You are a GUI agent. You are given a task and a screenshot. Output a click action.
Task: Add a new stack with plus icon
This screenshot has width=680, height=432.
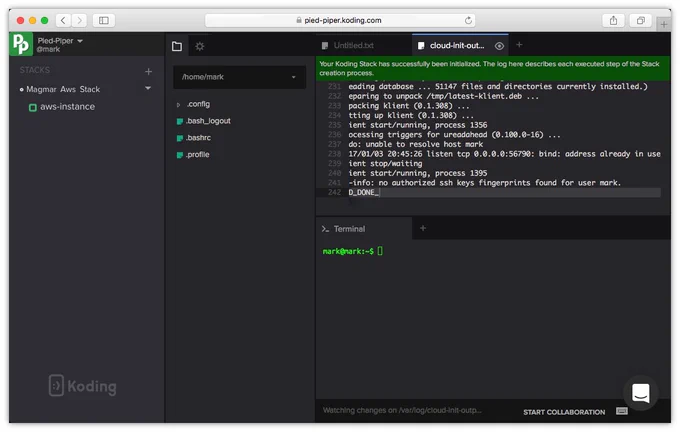(x=148, y=71)
